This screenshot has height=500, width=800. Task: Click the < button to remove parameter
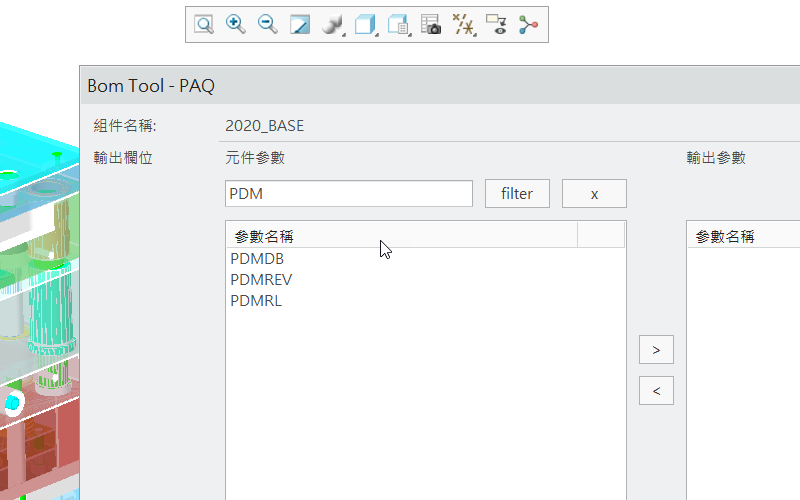click(x=656, y=391)
